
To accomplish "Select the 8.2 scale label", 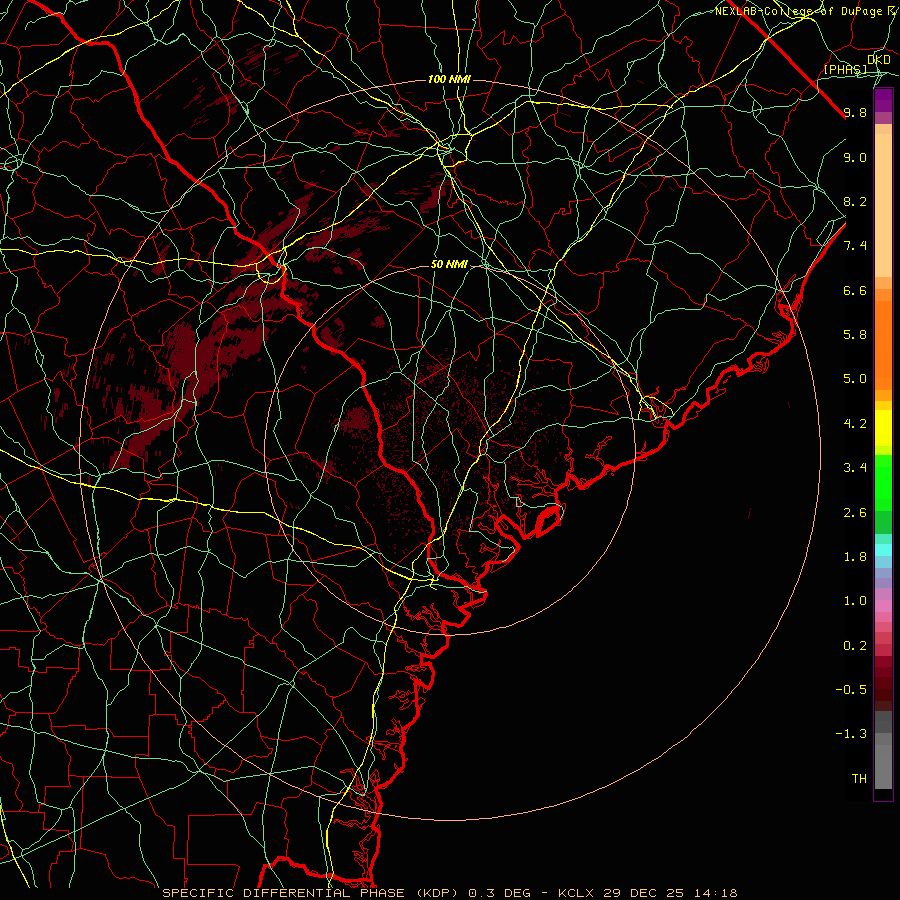I will tap(855, 201).
